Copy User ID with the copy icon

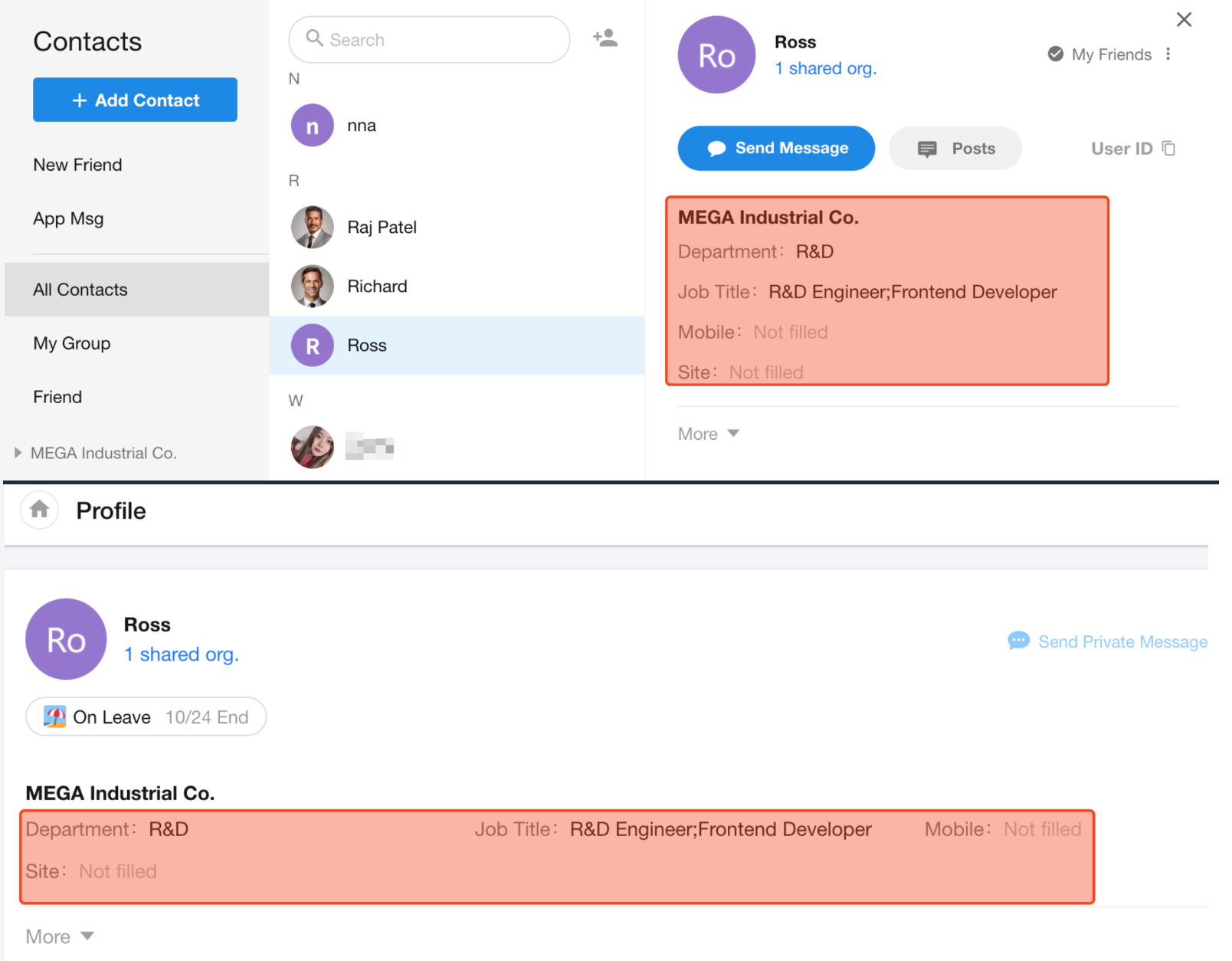1168,148
